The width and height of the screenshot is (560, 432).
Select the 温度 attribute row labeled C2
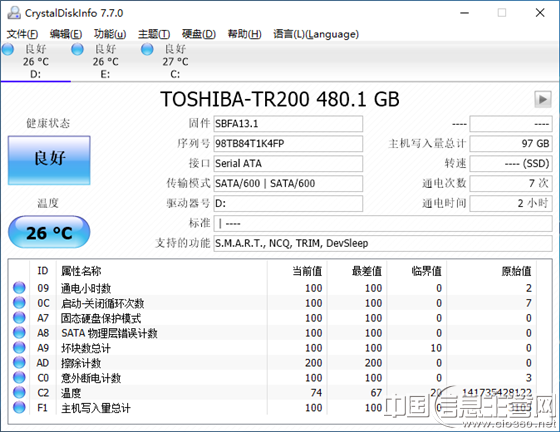click(272, 393)
